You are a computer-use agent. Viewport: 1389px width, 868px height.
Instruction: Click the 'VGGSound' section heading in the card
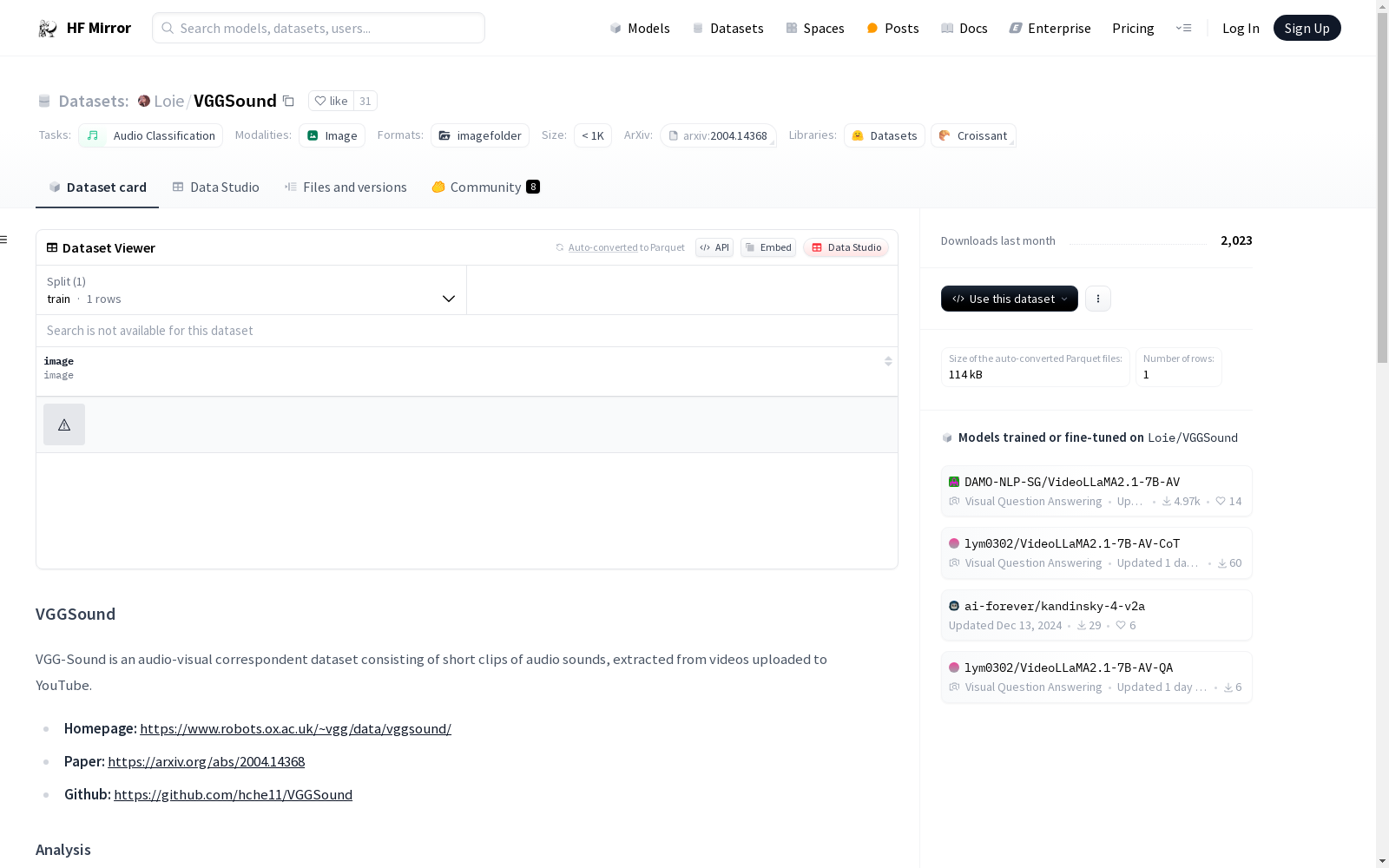[76, 615]
